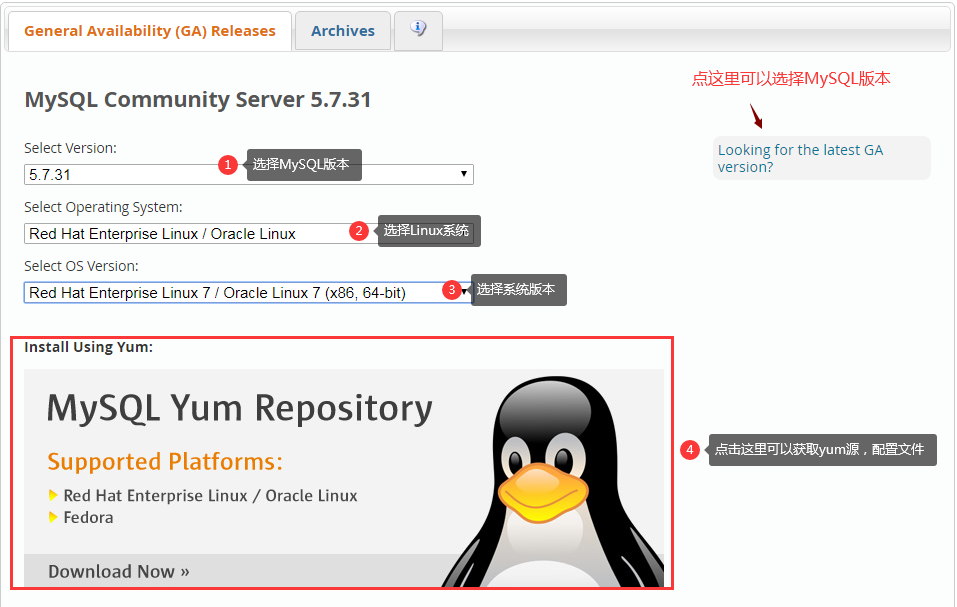Open the General Availability (GA) Releases tab
The image size is (957, 607).
click(x=149, y=31)
